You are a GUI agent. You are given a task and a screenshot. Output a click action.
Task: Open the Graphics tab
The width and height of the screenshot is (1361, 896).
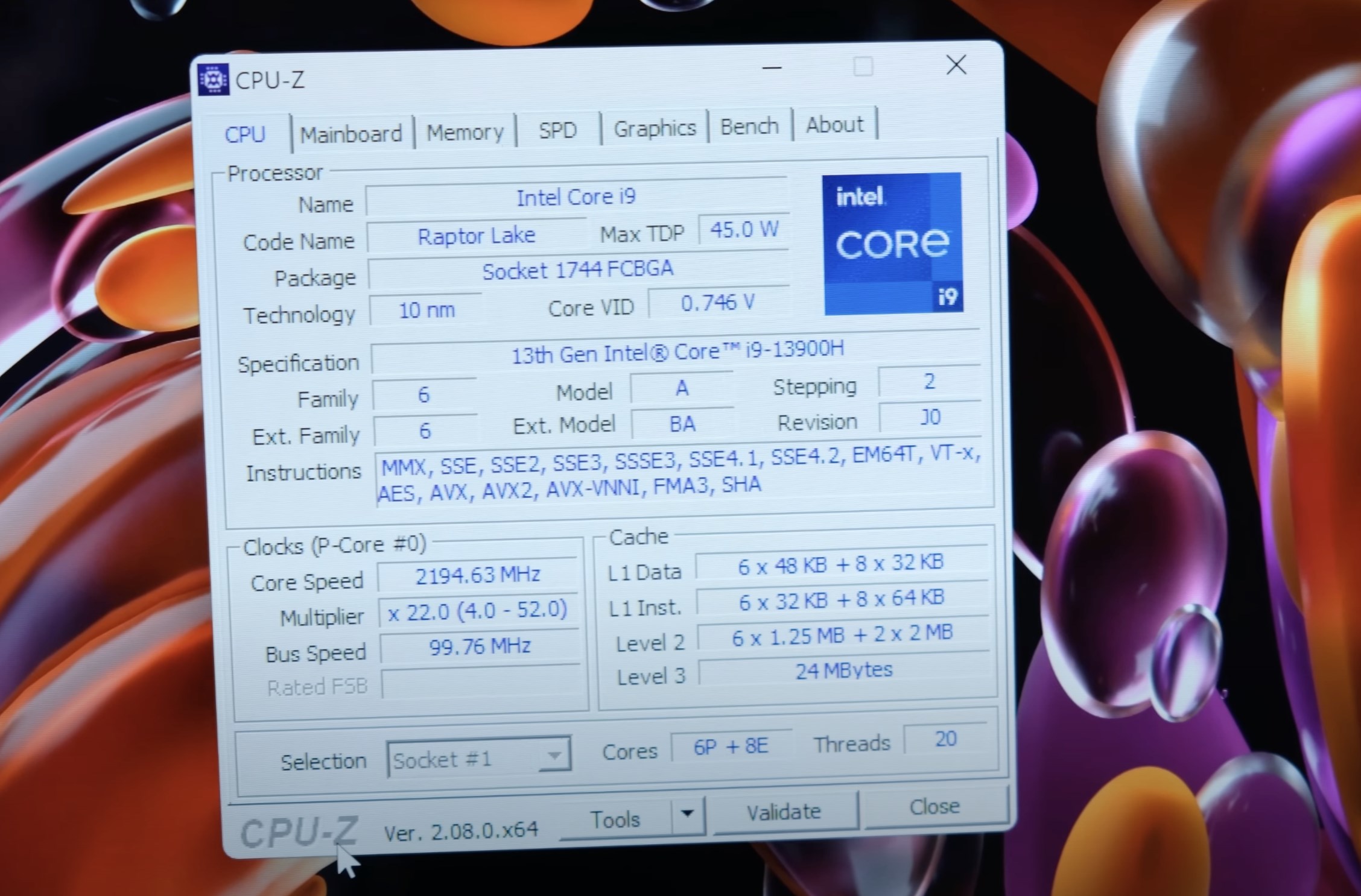coord(655,128)
